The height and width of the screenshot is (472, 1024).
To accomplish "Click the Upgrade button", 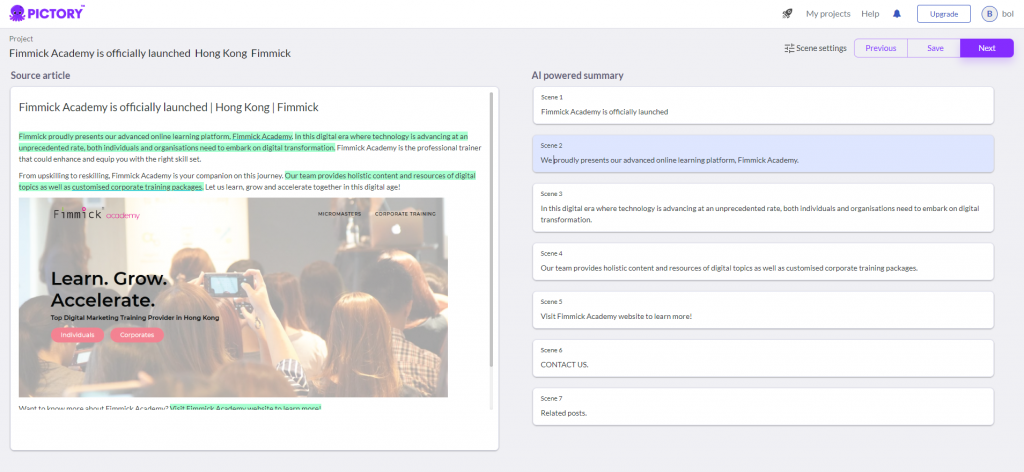I will pyautogui.click(x=944, y=14).
